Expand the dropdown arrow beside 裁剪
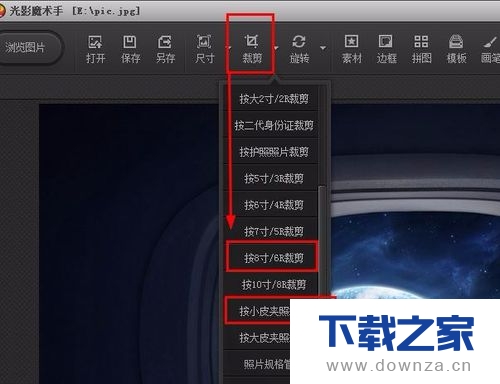Image resolution: width=500 pixels, height=384 pixels. point(276,48)
